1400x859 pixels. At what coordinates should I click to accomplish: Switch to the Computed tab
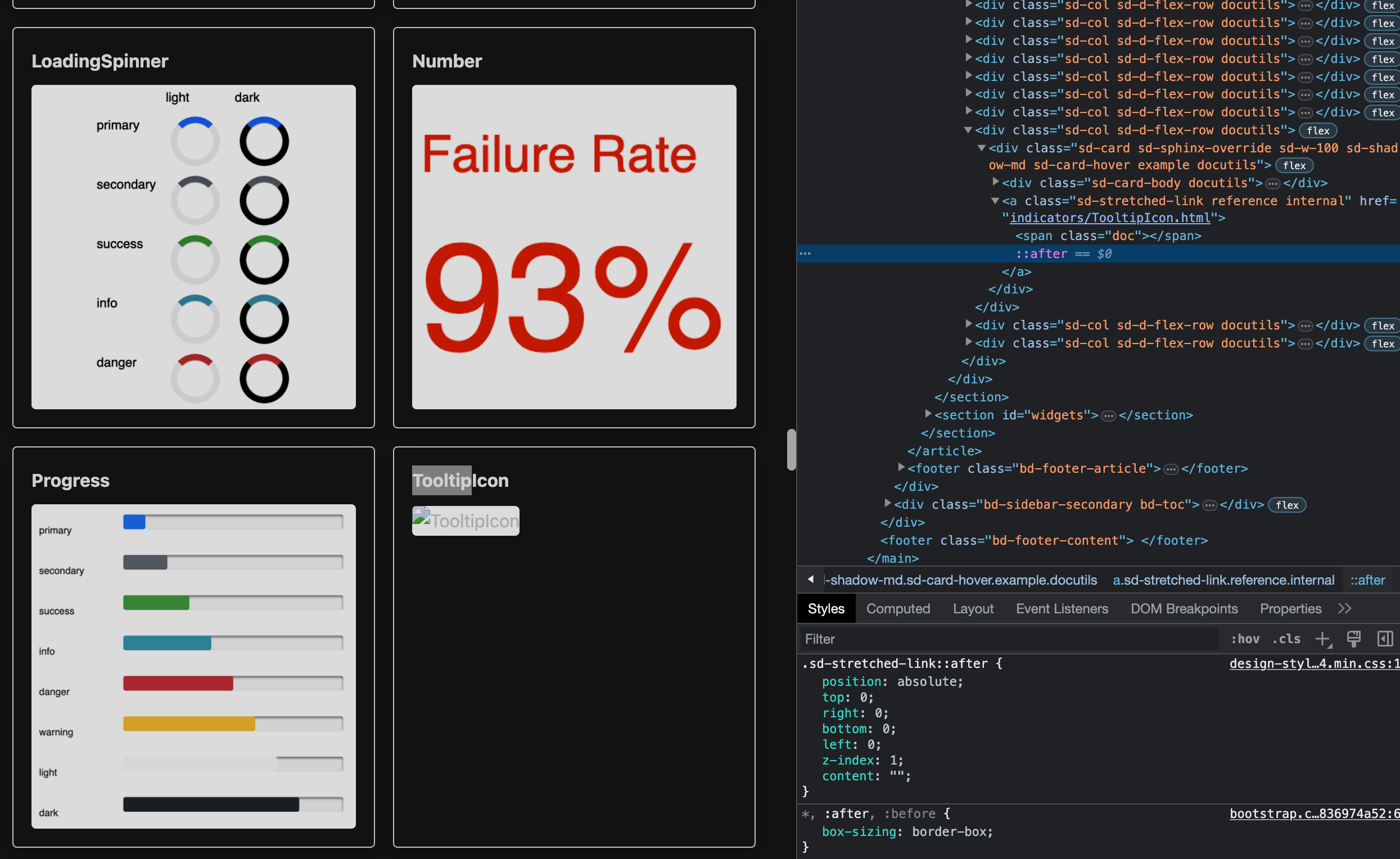pos(898,608)
